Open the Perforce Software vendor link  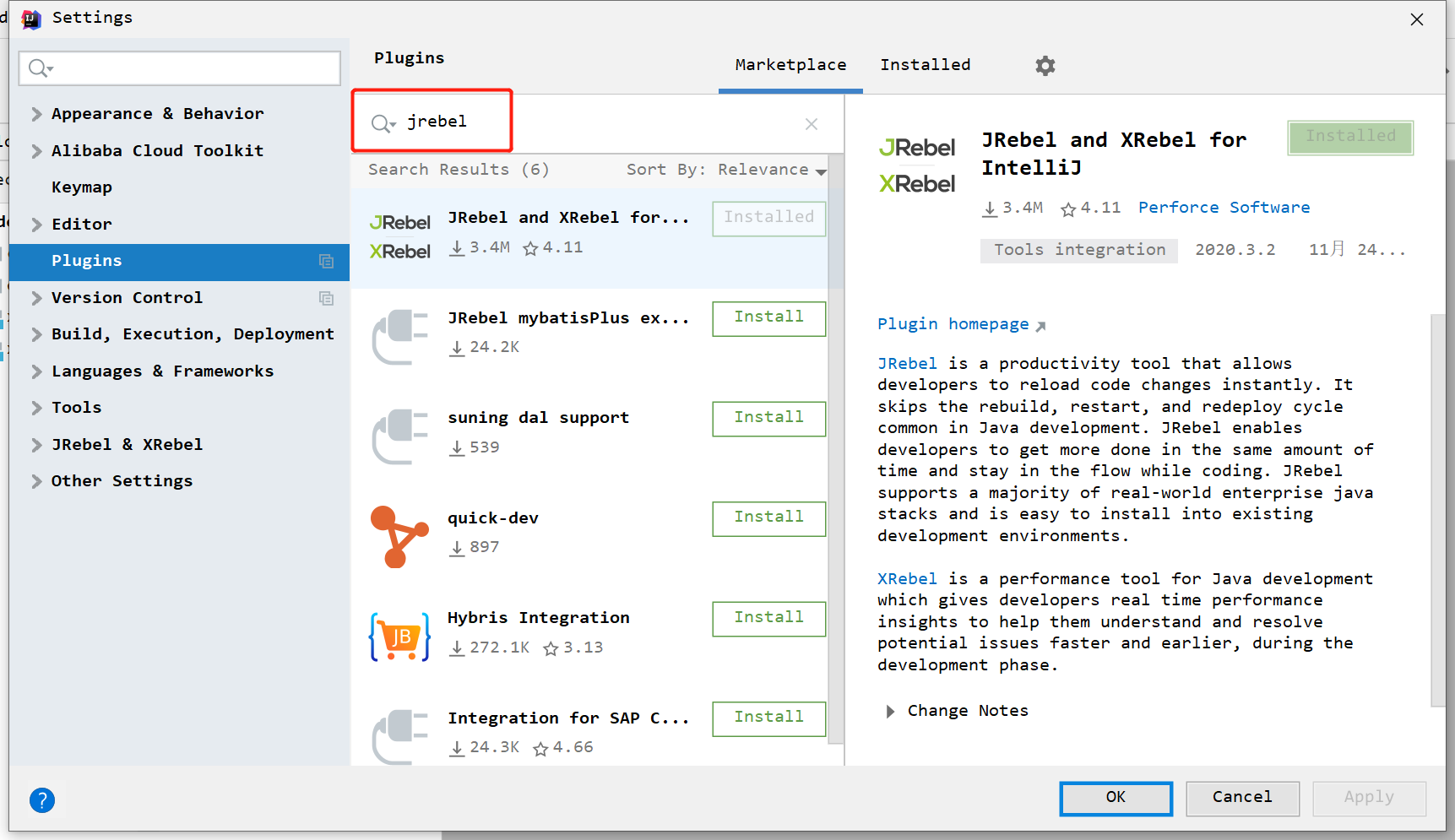click(x=1224, y=208)
